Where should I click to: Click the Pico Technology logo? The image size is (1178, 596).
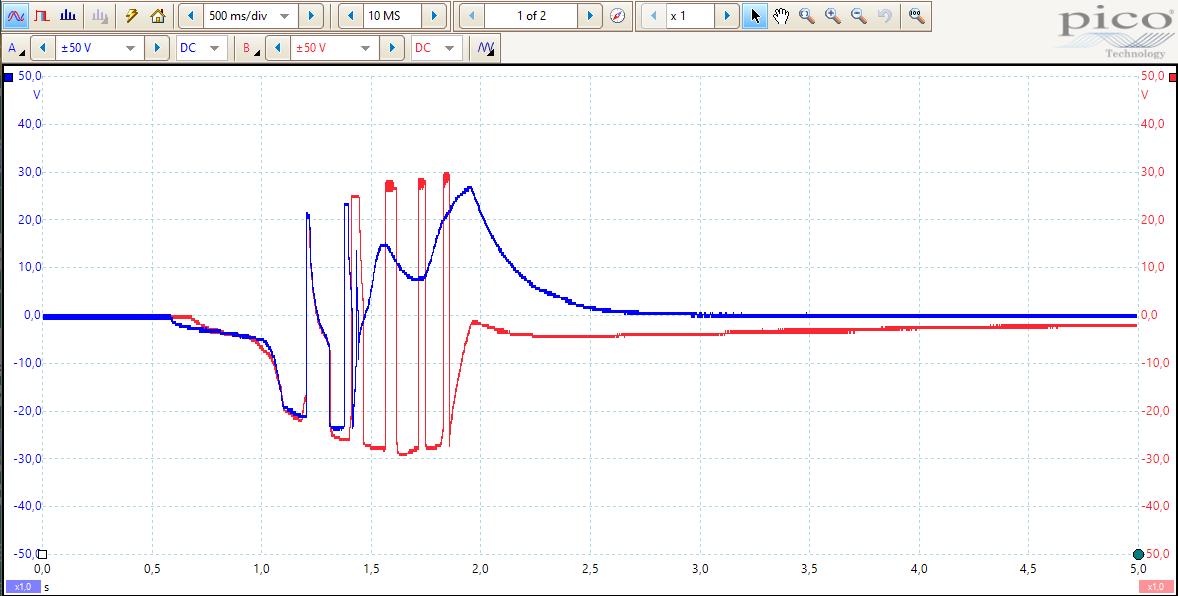coord(1113,34)
